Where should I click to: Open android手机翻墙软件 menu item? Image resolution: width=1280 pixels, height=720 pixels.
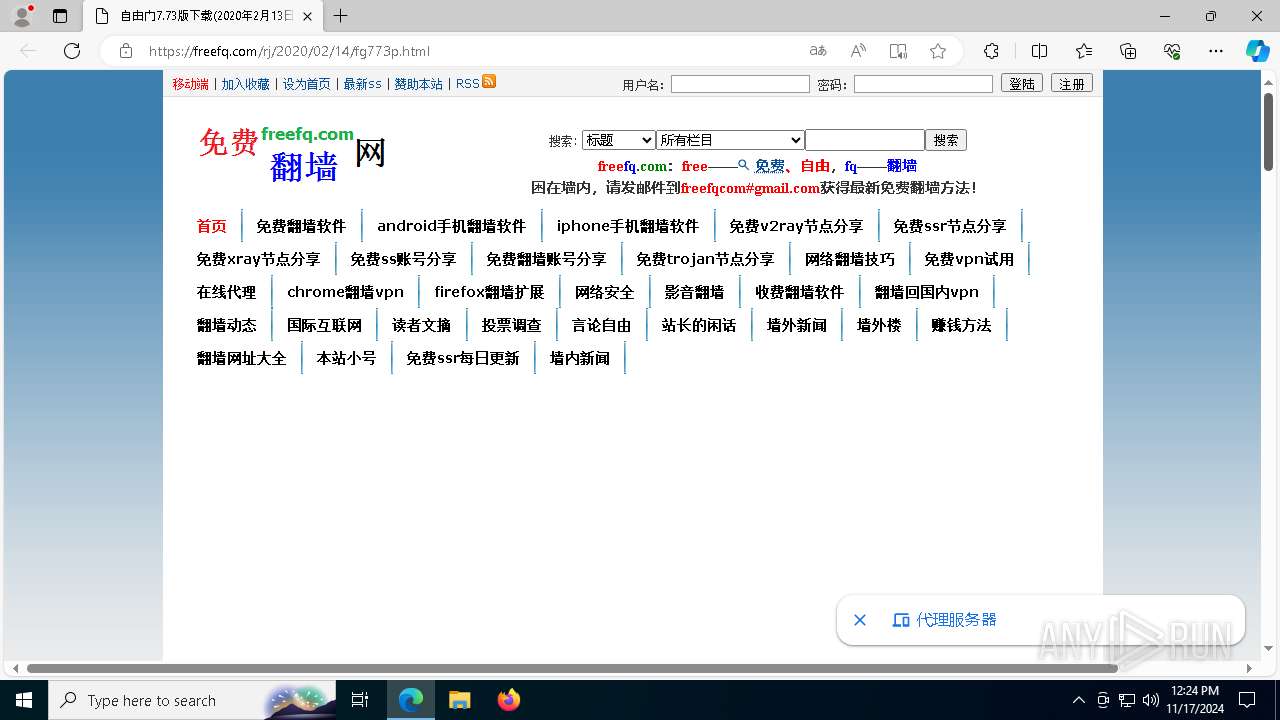click(x=451, y=226)
